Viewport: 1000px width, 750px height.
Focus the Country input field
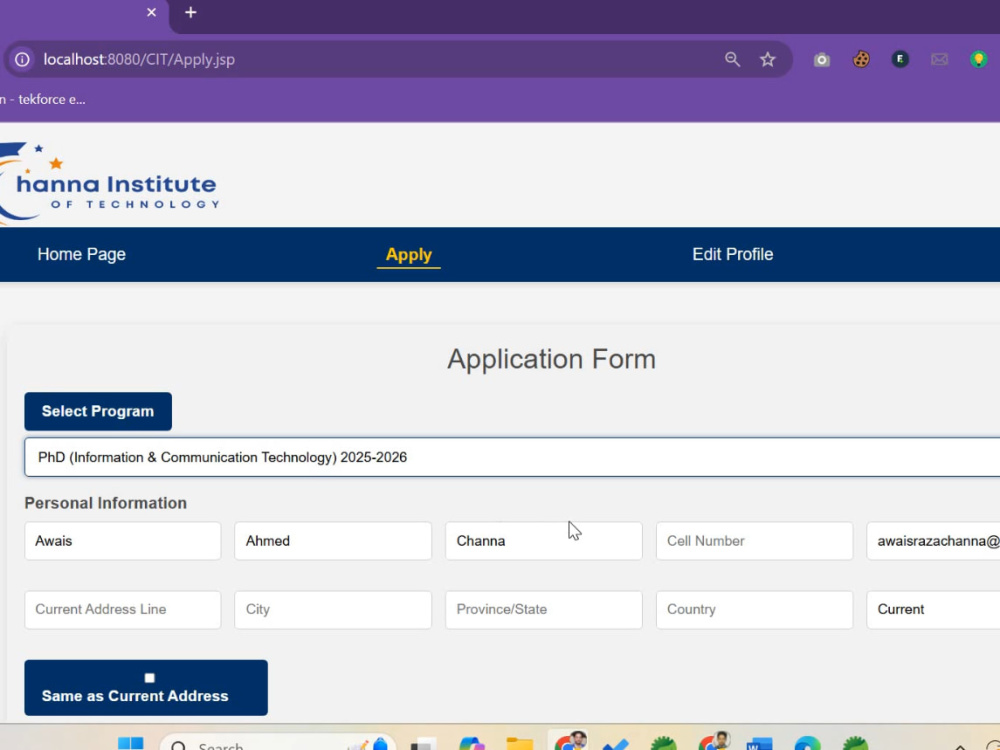click(x=754, y=610)
